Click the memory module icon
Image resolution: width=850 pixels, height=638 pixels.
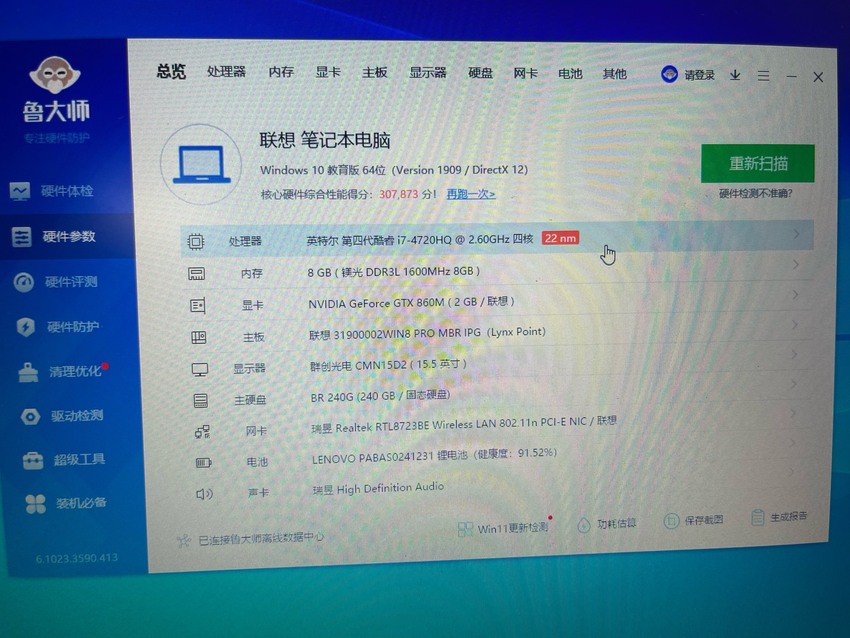pos(196,274)
